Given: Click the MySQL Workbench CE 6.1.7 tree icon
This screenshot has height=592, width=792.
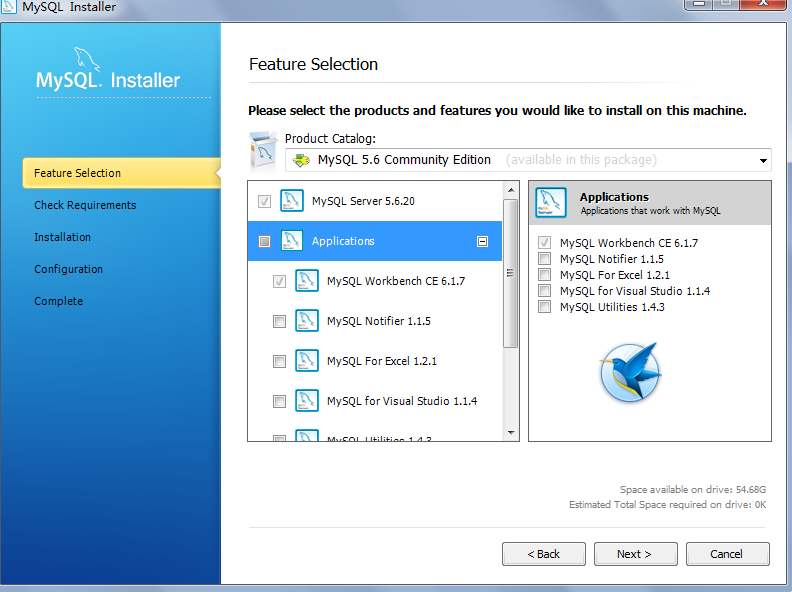Looking at the screenshot, I should pyautogui.click(x=307, y=281).
